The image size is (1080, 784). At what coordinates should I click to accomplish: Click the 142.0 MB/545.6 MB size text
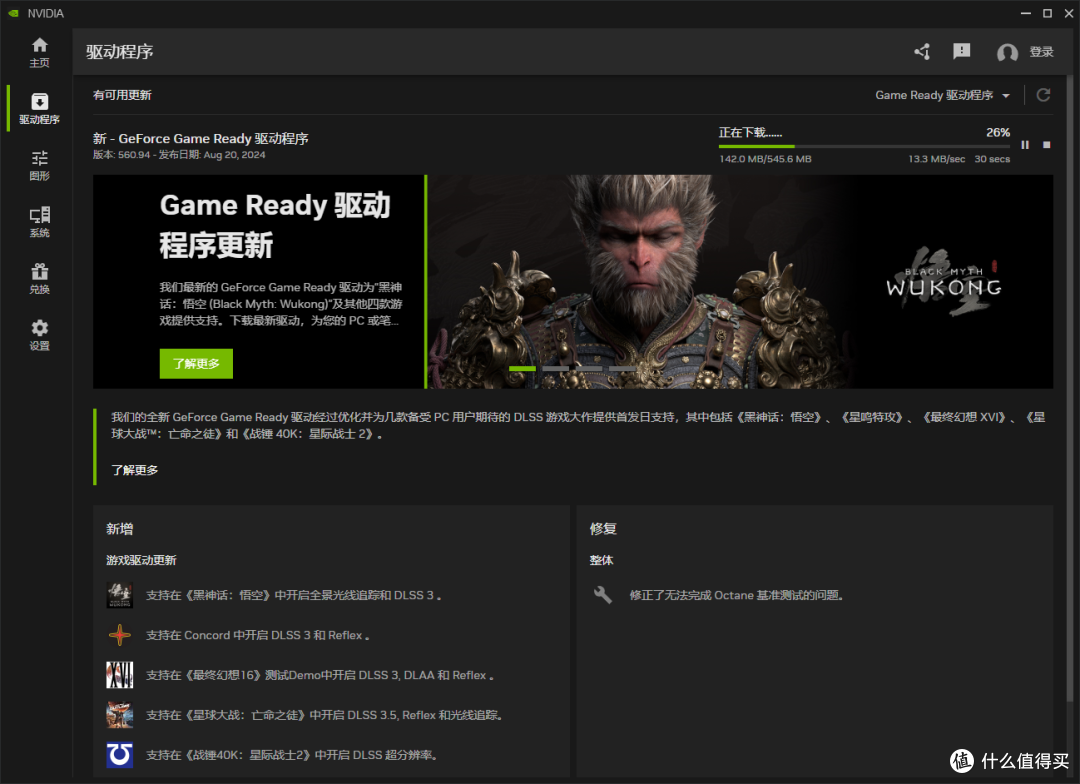click(x=765, y=159)
